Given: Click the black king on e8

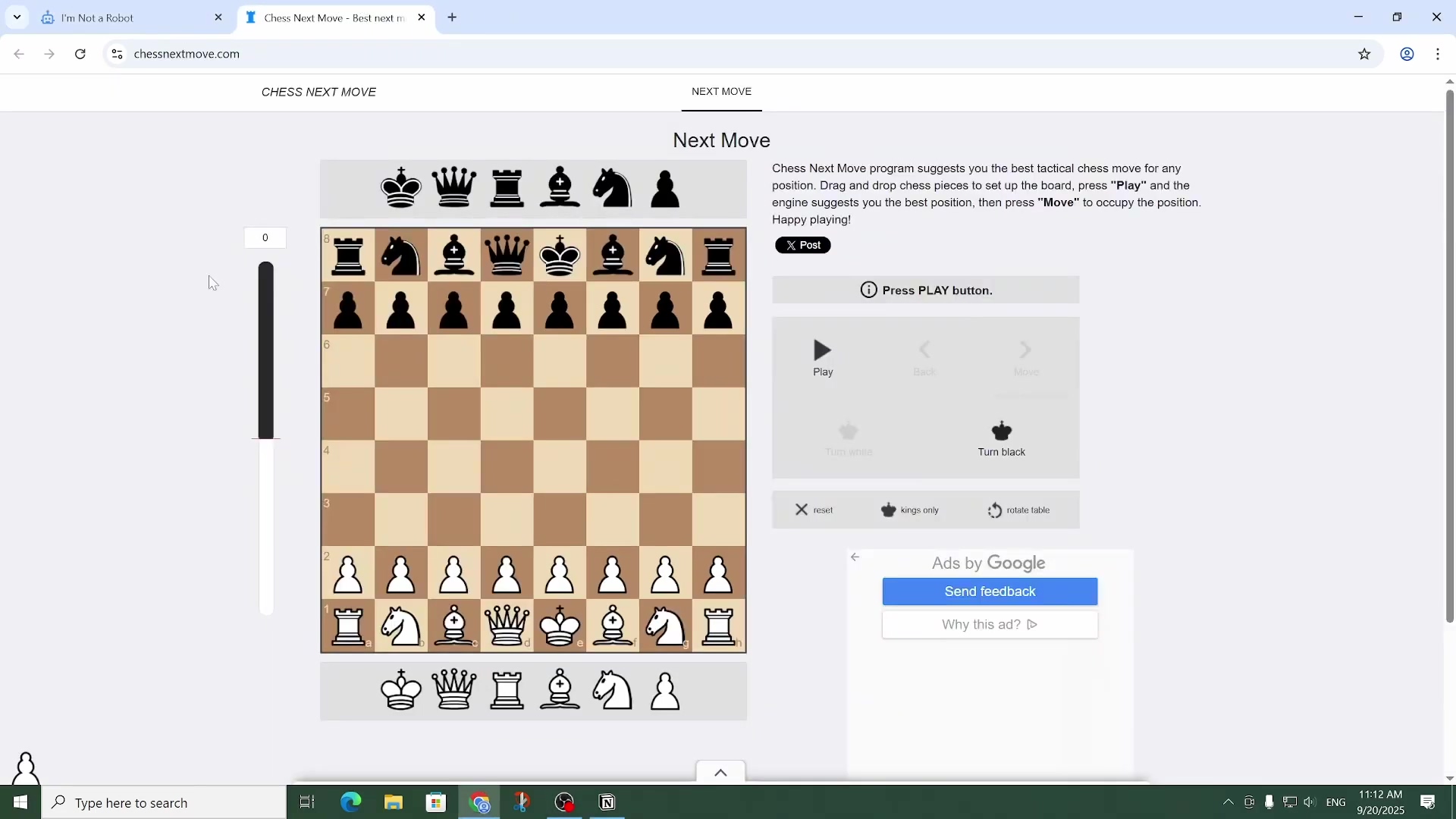Looking at the screenshot, I should (x=560, y=256).
